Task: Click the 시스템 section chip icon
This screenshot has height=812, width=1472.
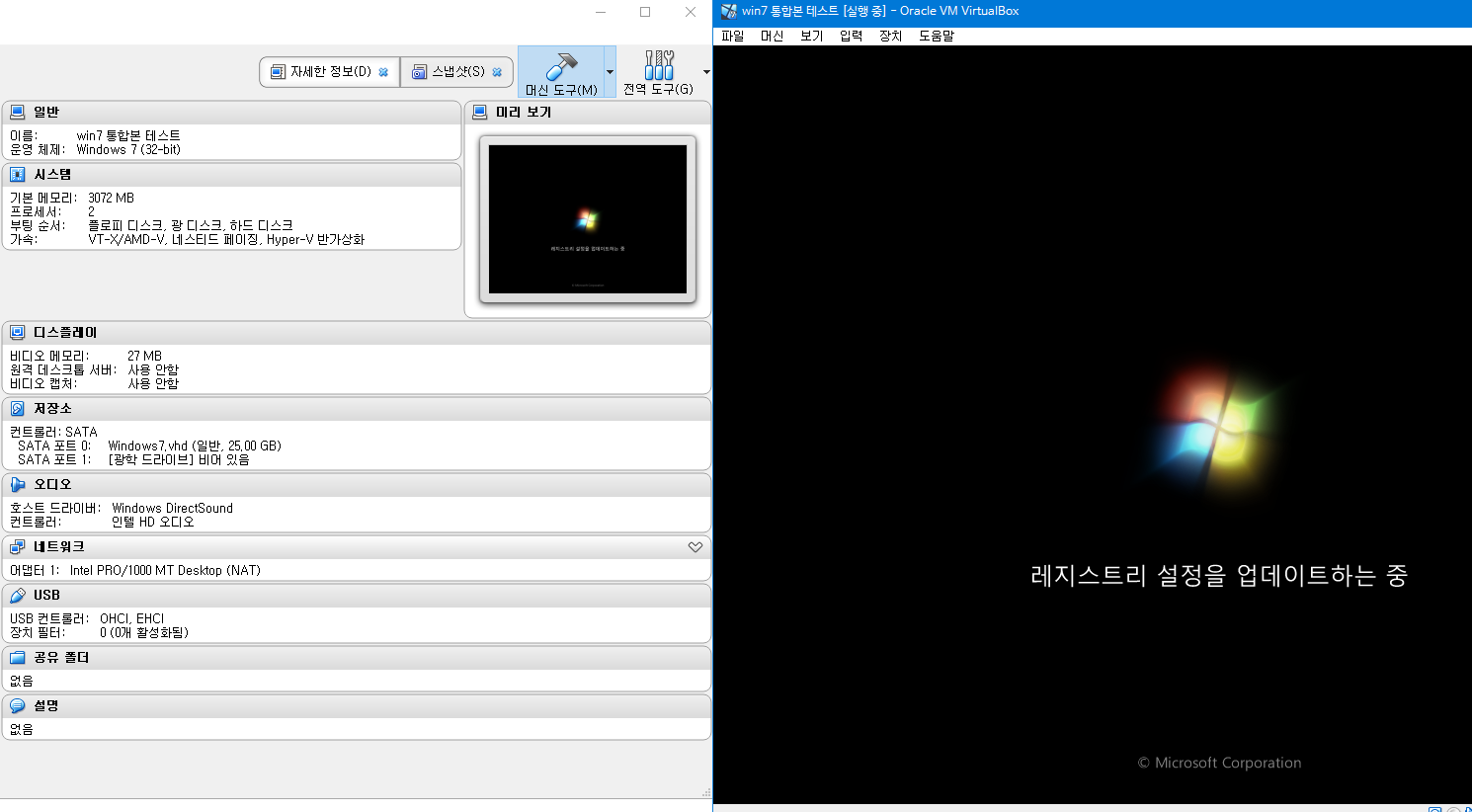Action: coord(18,174)
